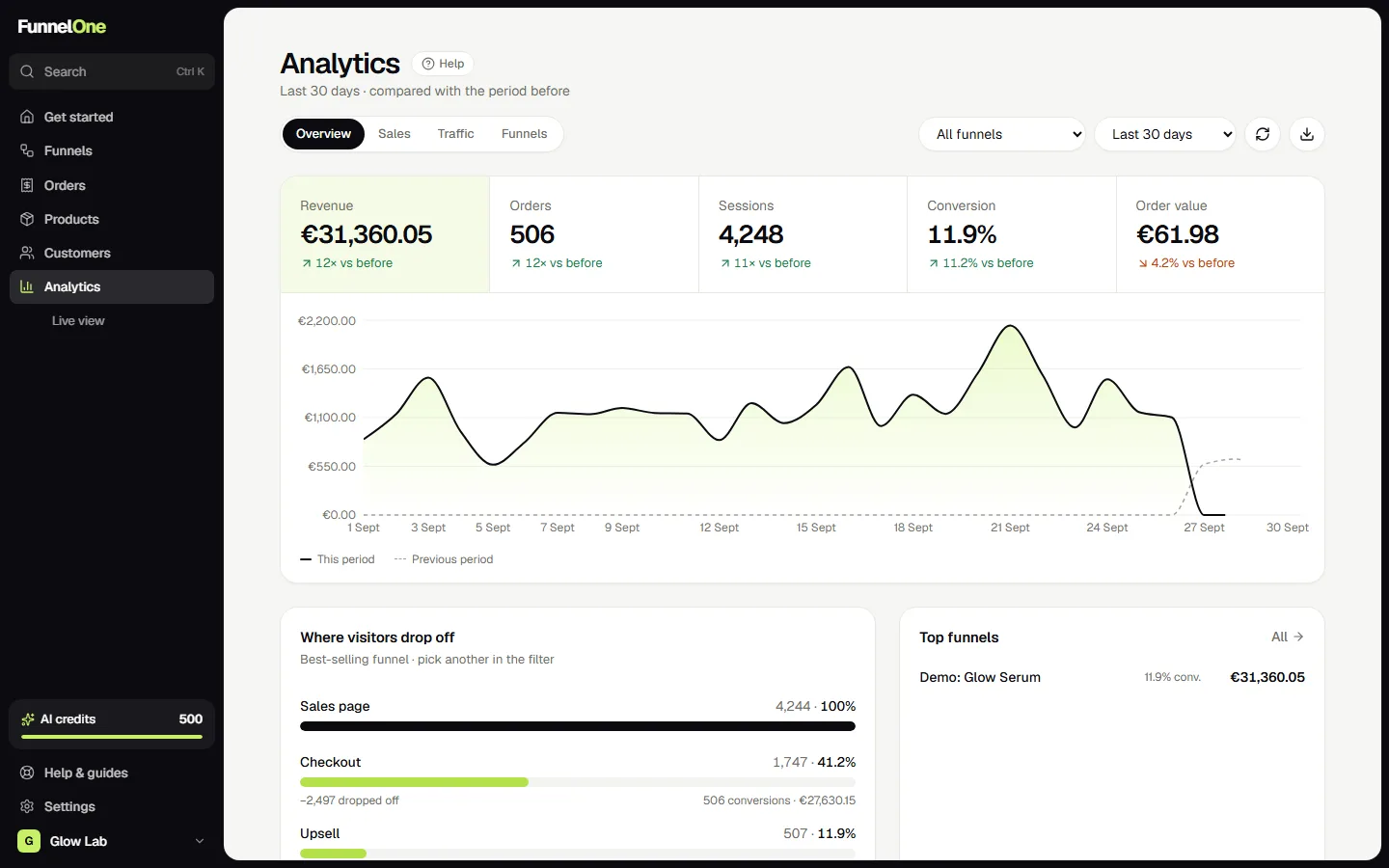This screenshot has height=868, width=1389.
Task: Click the Customers people icon
Action: pos(27,253)
